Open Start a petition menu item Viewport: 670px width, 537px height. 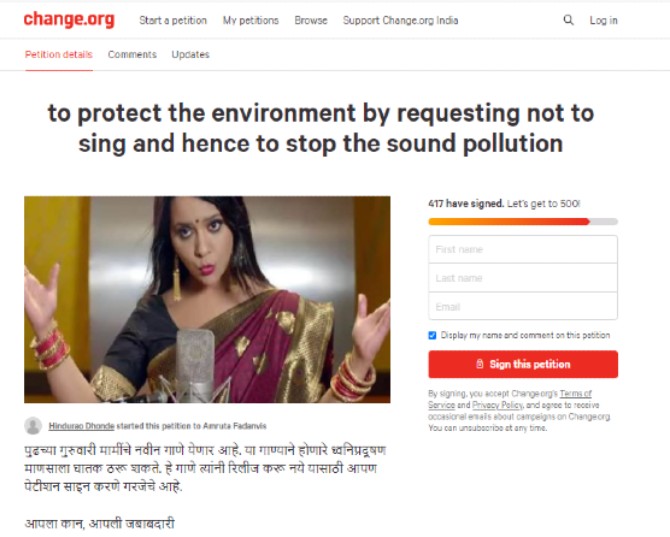pos(173,21)
